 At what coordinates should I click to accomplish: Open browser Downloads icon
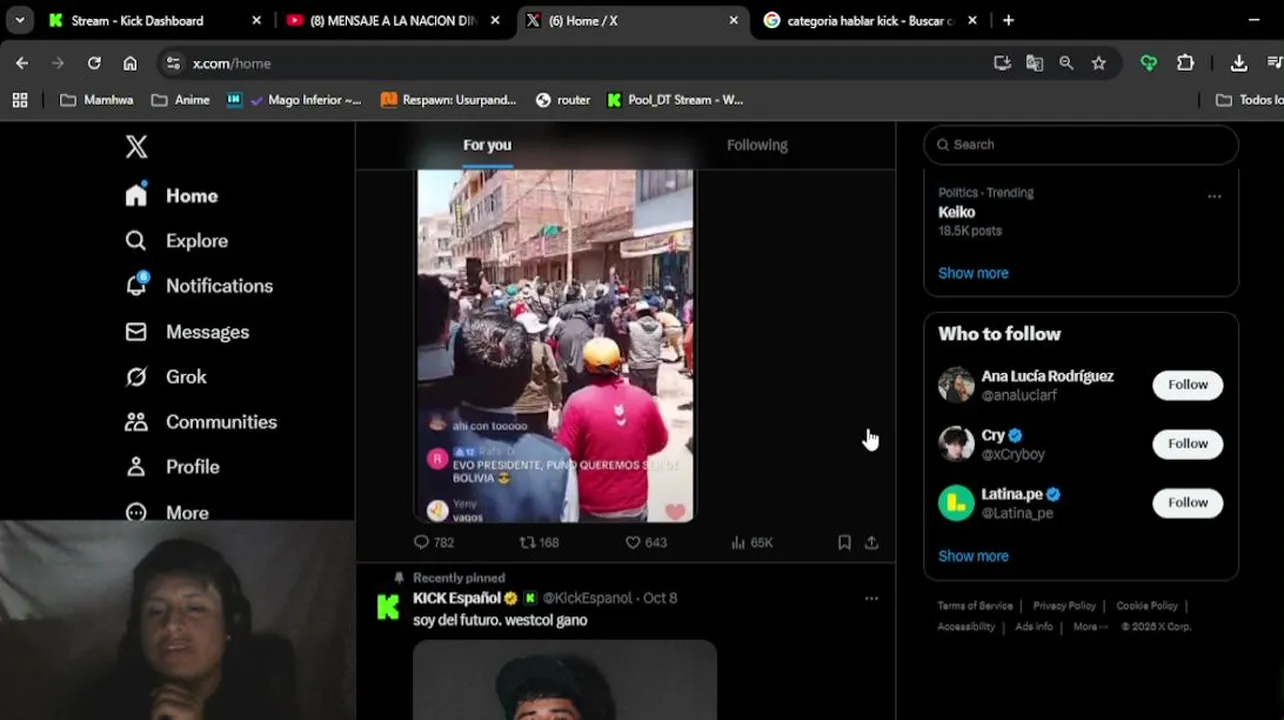click(1239, 63)
